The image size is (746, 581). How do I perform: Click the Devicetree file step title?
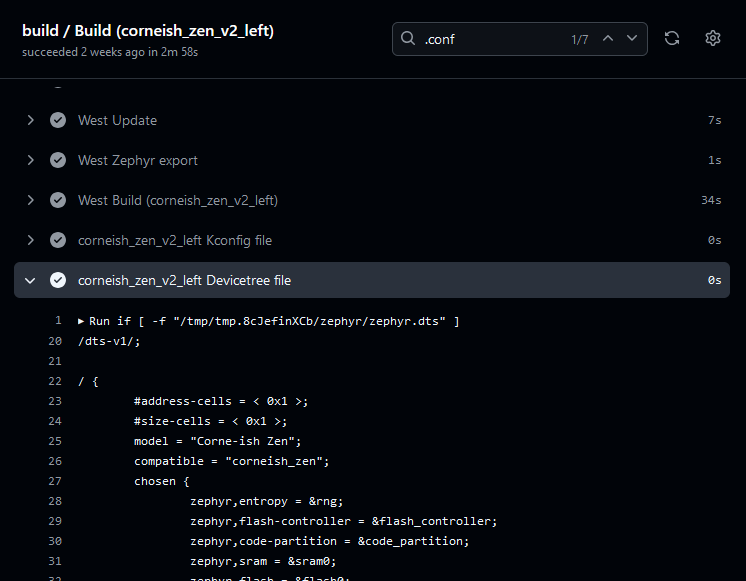point(184,280)
